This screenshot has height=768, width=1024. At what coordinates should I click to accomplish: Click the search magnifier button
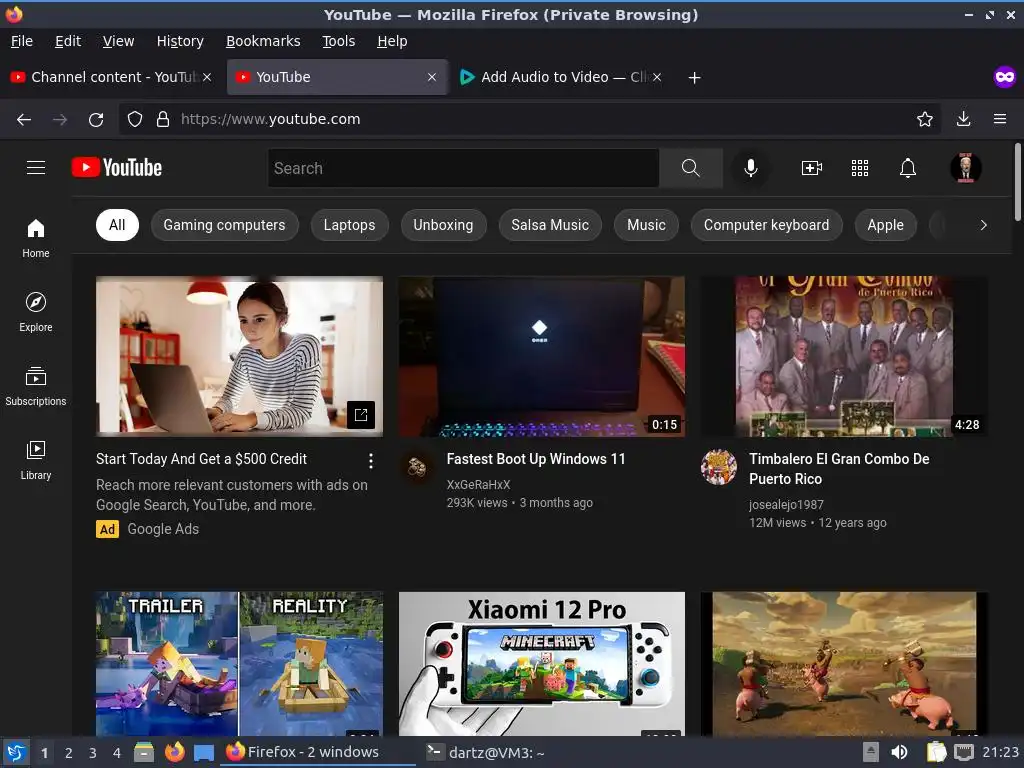691,168
